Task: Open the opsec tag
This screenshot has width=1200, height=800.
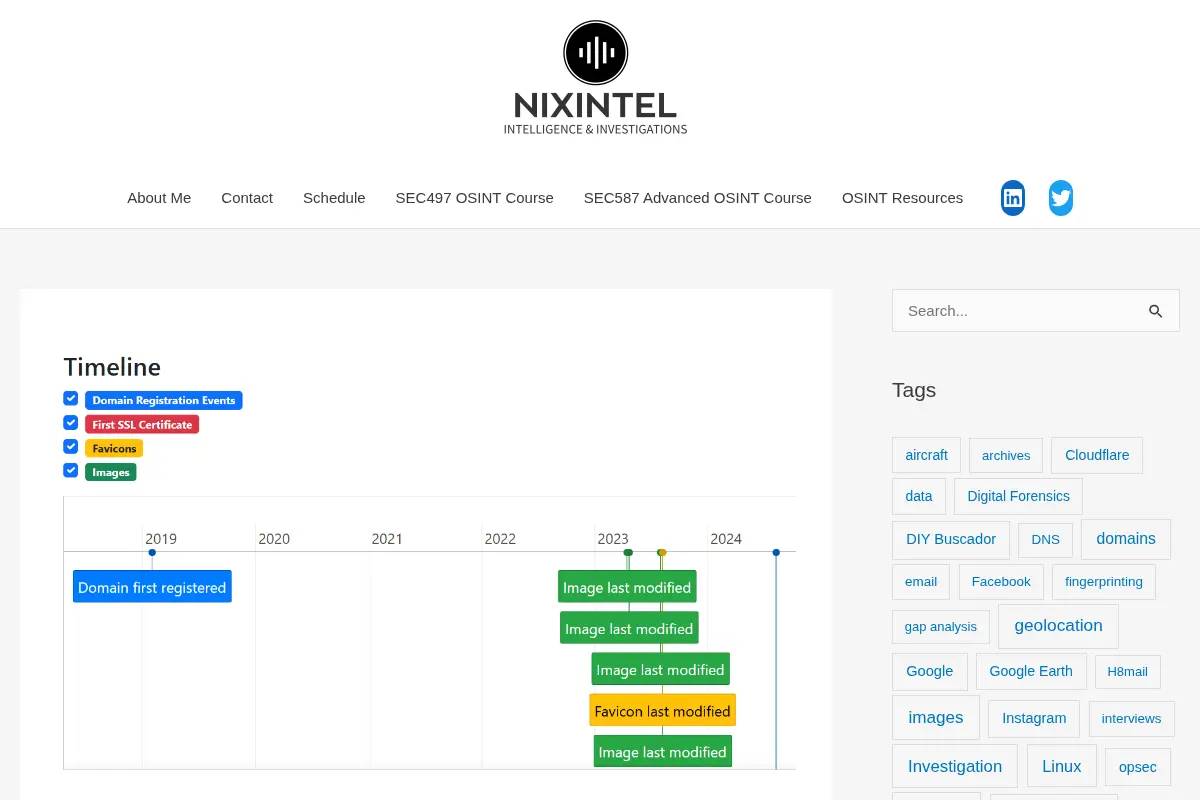Action: [x=1138, y=767]
